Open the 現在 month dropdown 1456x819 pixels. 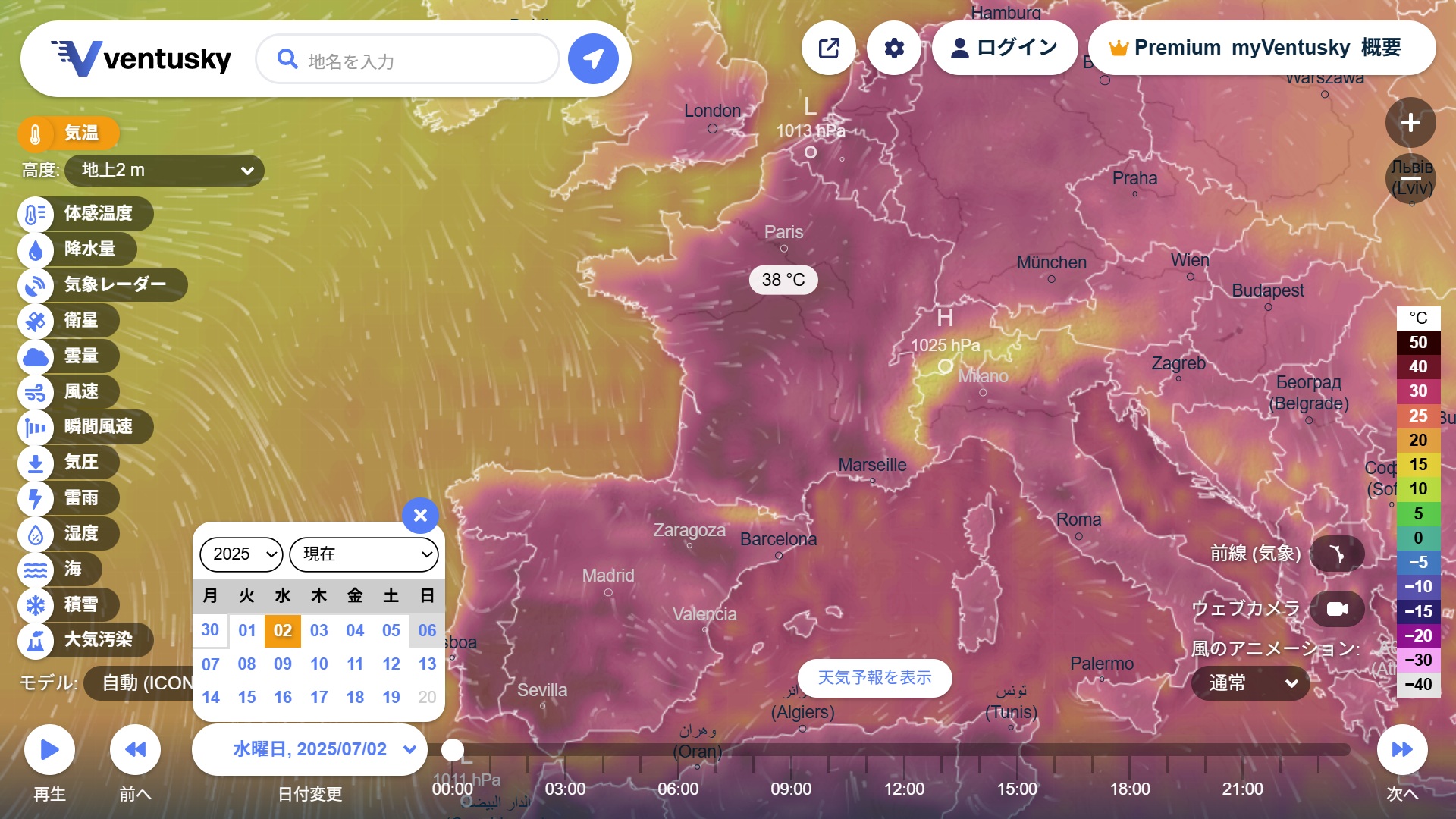point(364,554)
